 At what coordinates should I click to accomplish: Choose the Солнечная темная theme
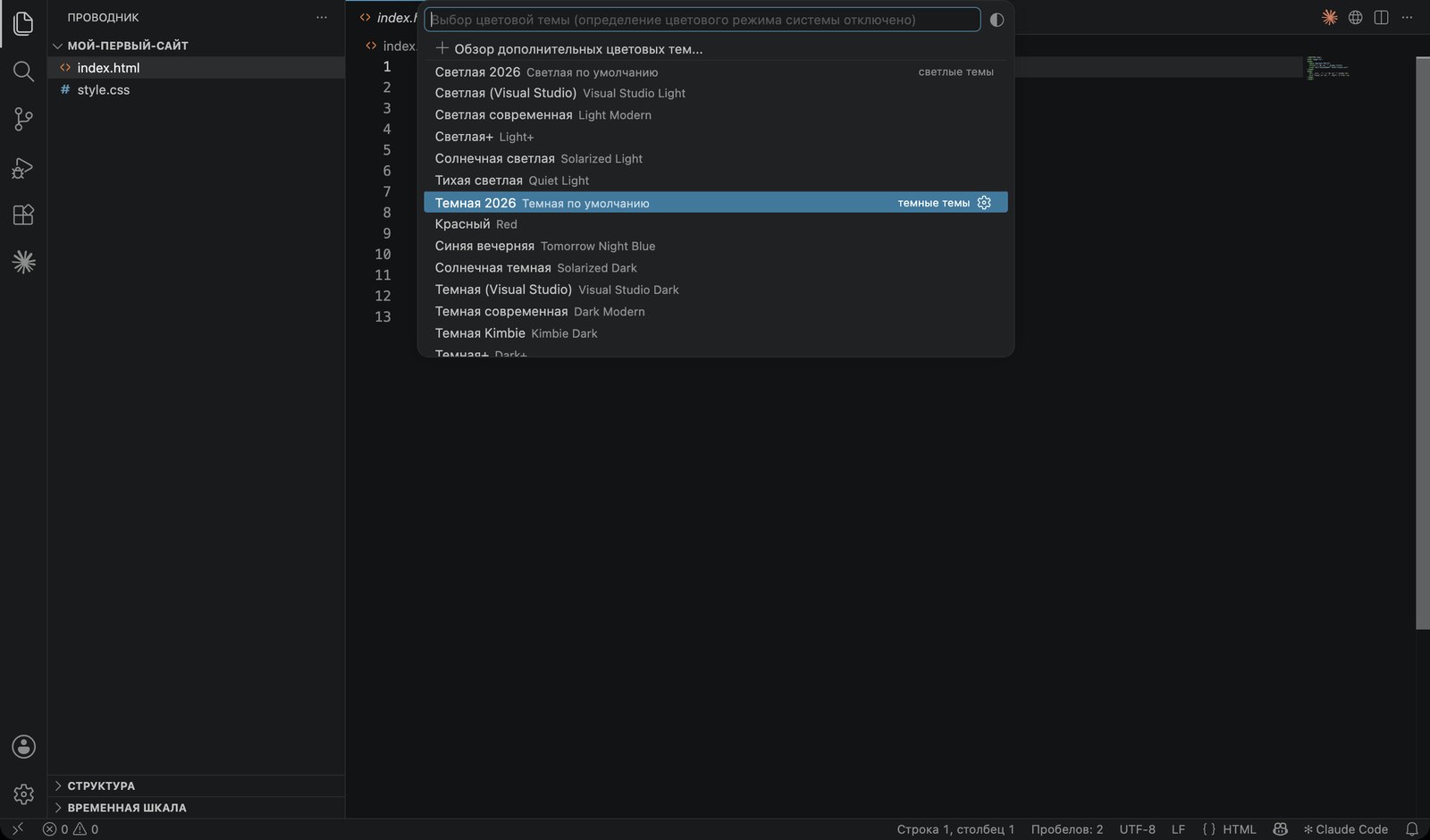click(715, 268)
